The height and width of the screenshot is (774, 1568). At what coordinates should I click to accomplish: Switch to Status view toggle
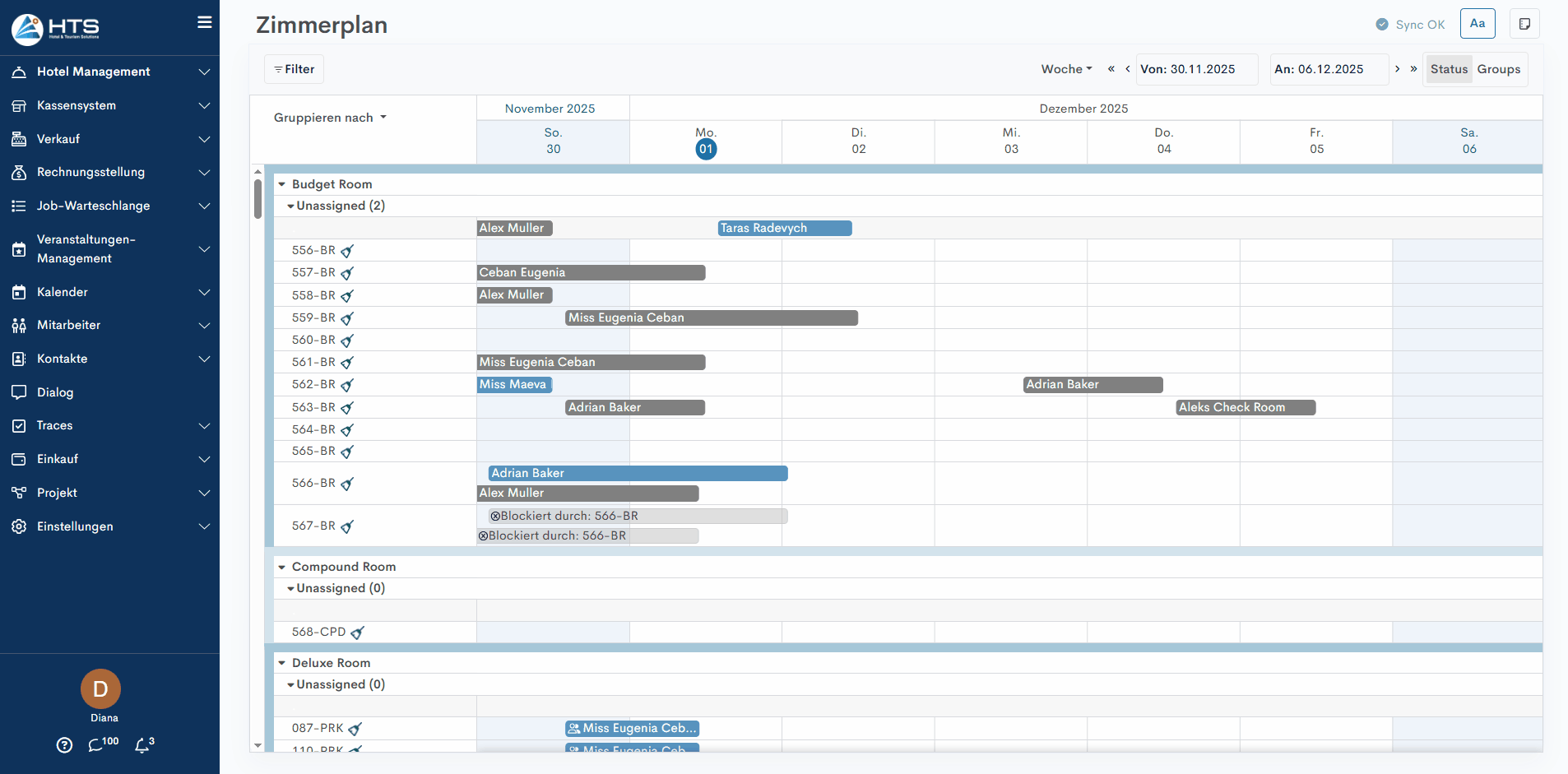pyautogui.click(x=1449, y=69)
